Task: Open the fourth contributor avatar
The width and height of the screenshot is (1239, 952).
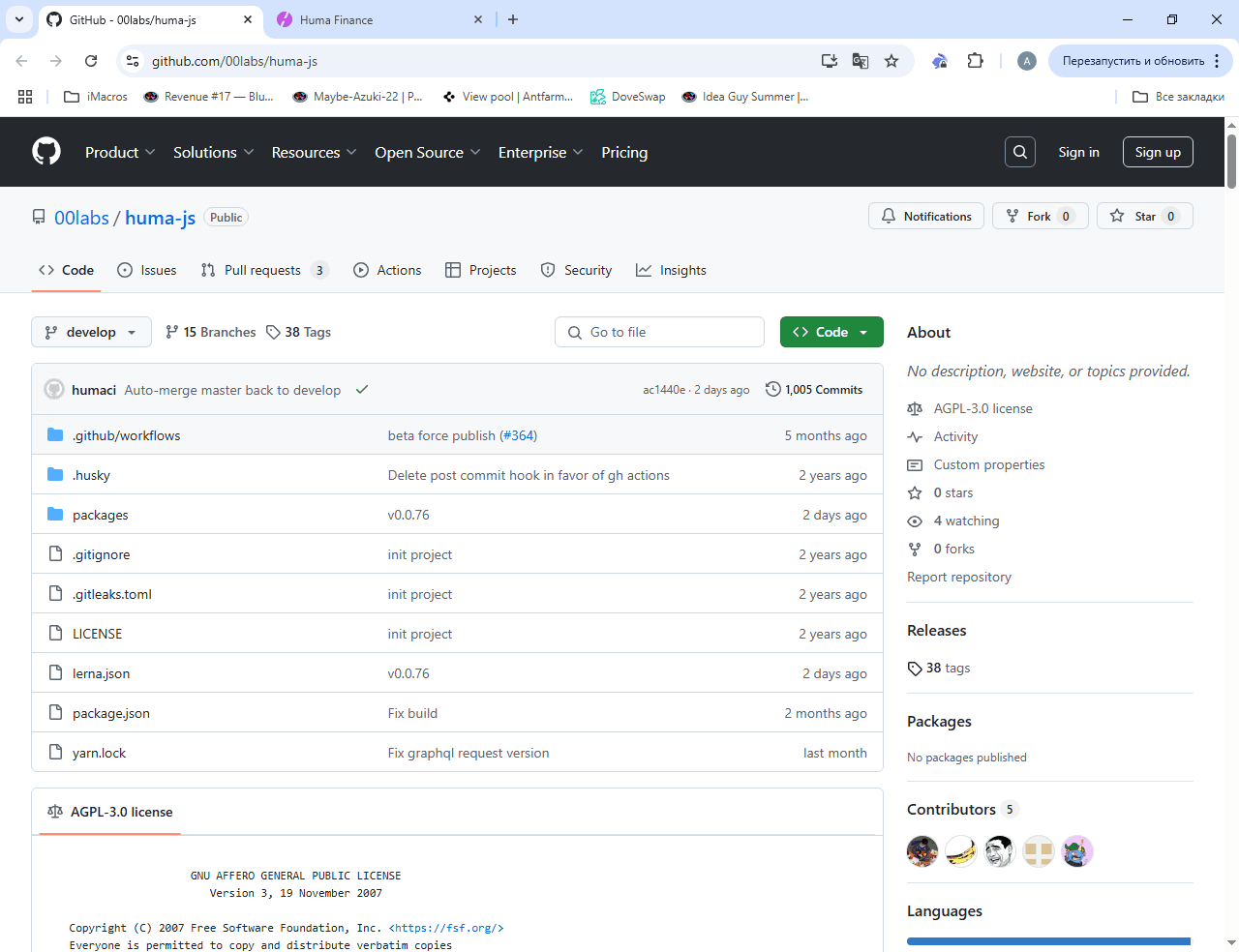Action: (x=1039, y=851)
